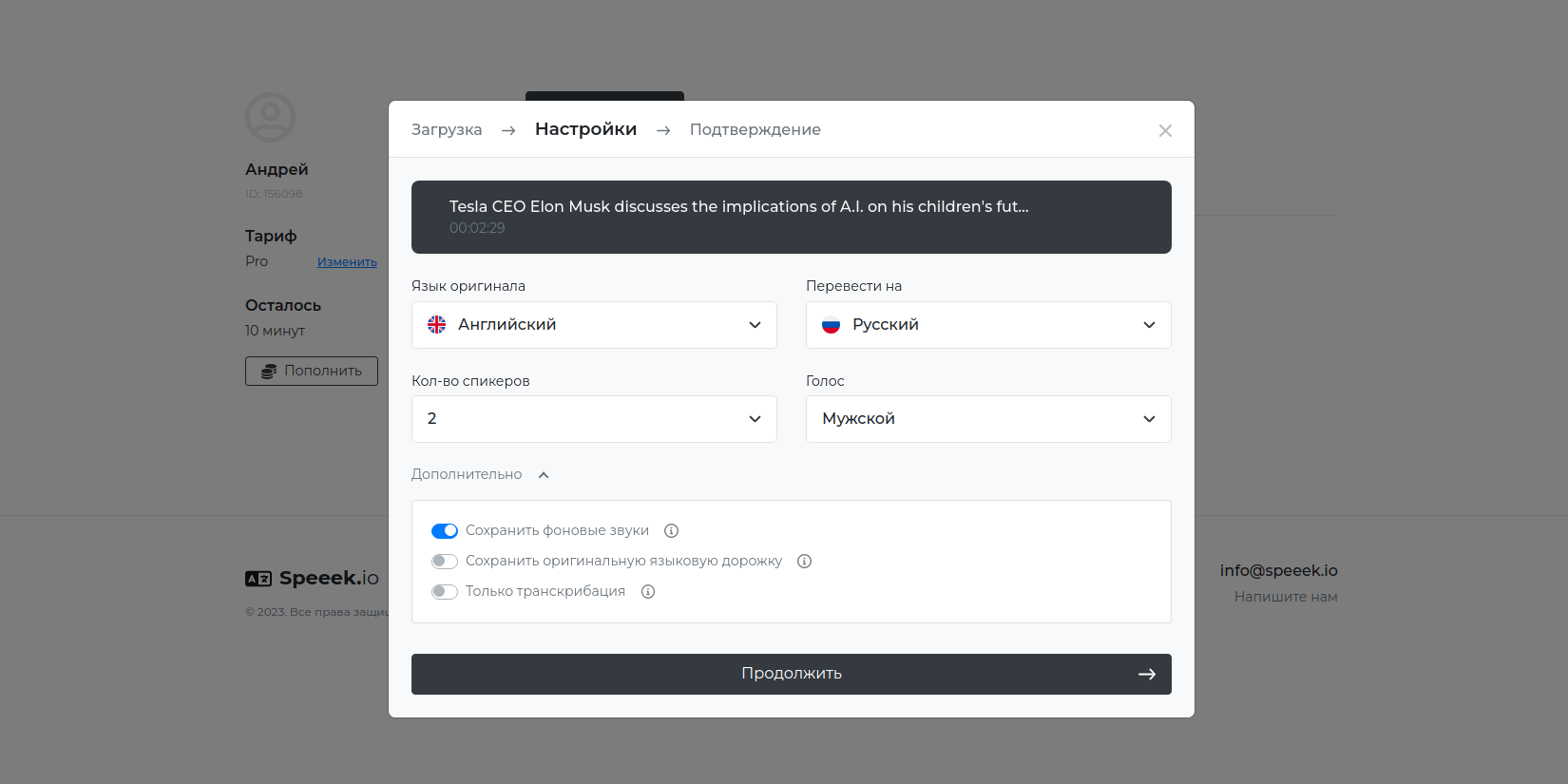Disable the Сохранить фоновые звуки toggle
This screenshot has width=1568, height=784.
click(445, 531)
